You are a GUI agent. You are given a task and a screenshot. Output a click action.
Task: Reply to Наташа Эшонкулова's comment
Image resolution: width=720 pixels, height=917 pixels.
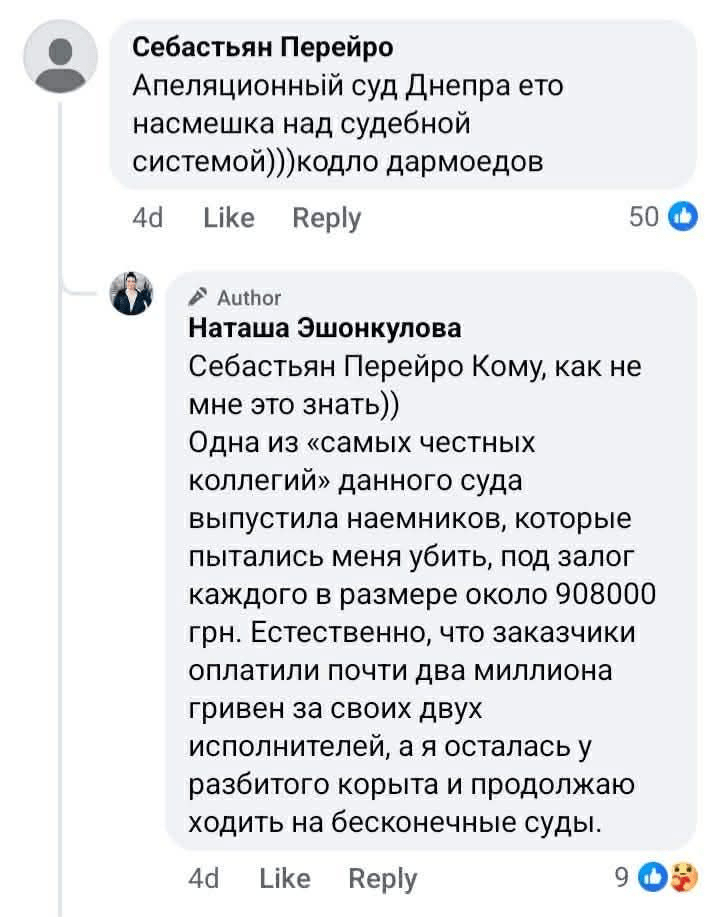[x=383, y=878]
